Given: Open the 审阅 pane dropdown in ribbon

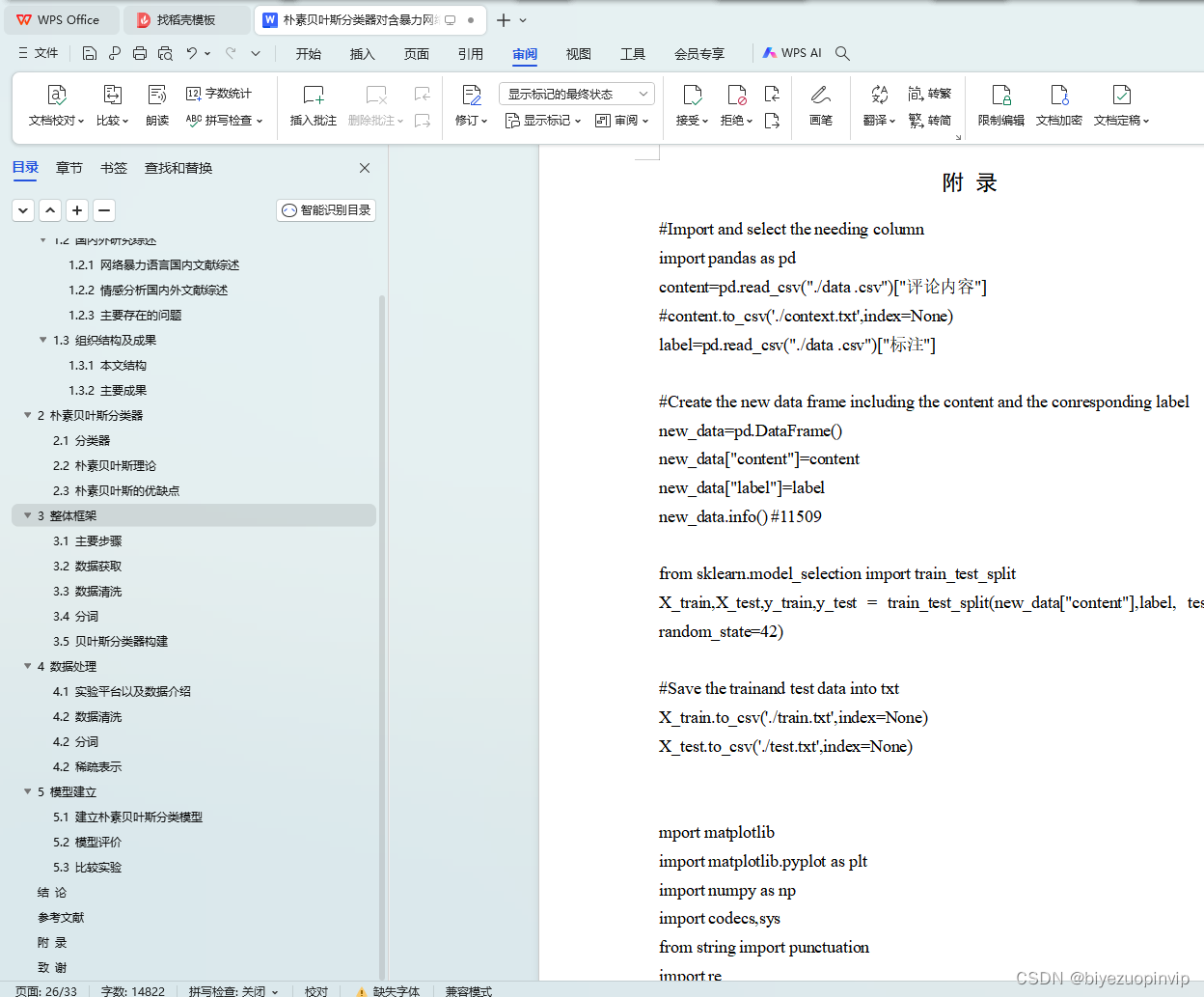Looking at the screenshot, I should tap(622, 121).
